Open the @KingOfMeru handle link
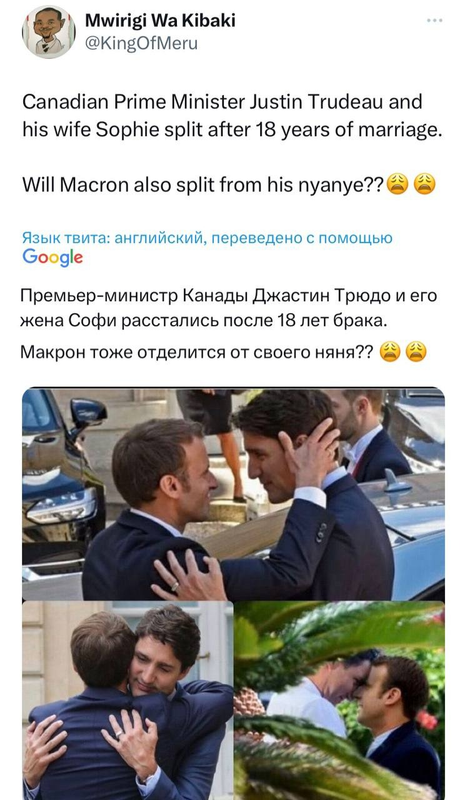Viewport: 467px width, 800px height. click(140, 44)
